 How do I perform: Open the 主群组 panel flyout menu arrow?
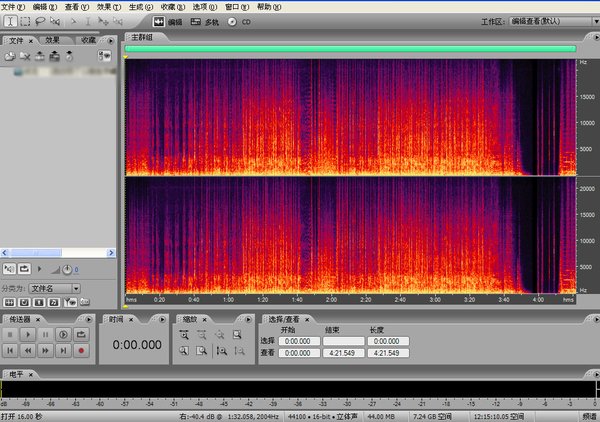[x=596, y=37]
